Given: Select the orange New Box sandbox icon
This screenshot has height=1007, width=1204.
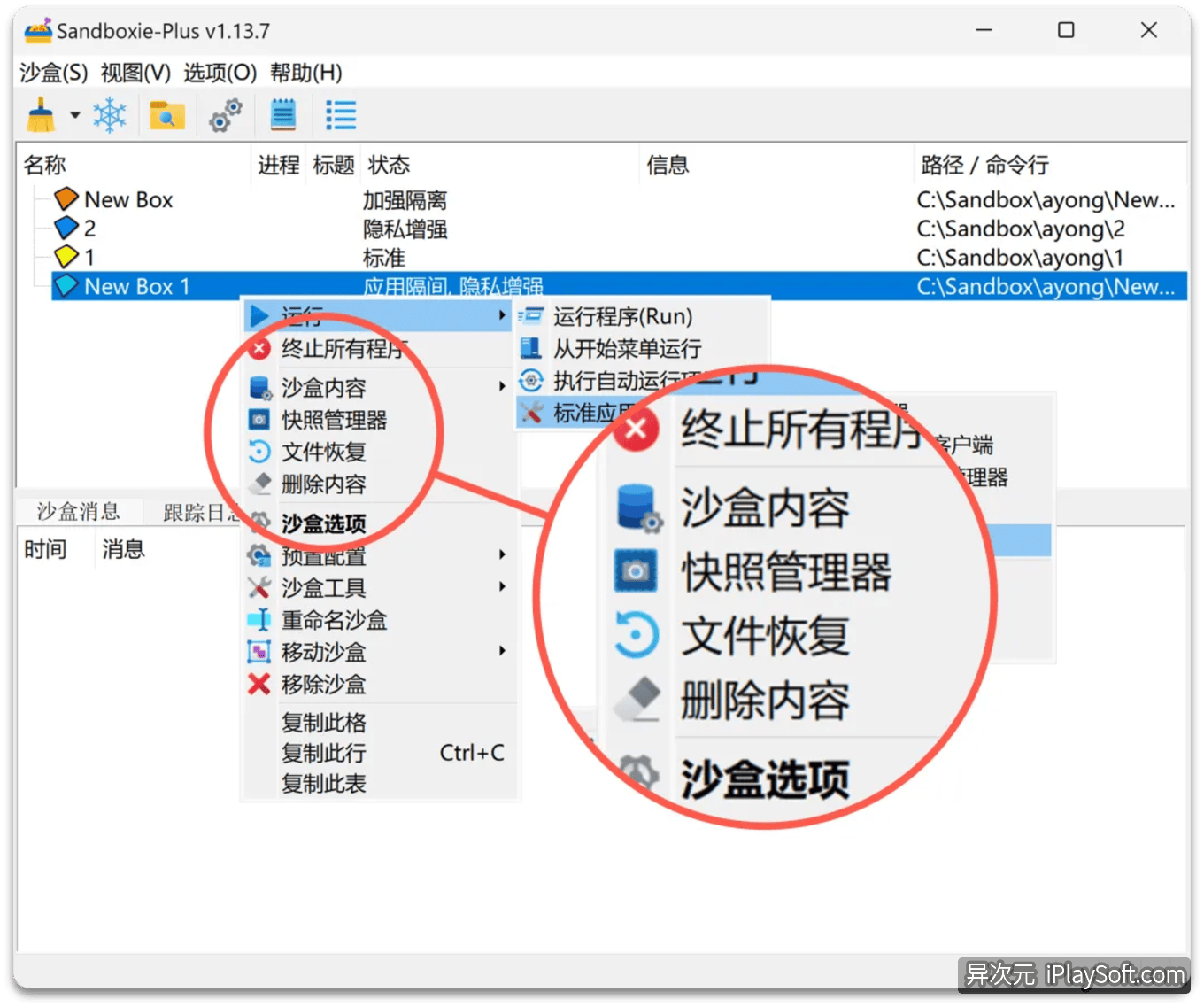Looking at the screenshot, I should pyautogui.click(x=66, y=199).
